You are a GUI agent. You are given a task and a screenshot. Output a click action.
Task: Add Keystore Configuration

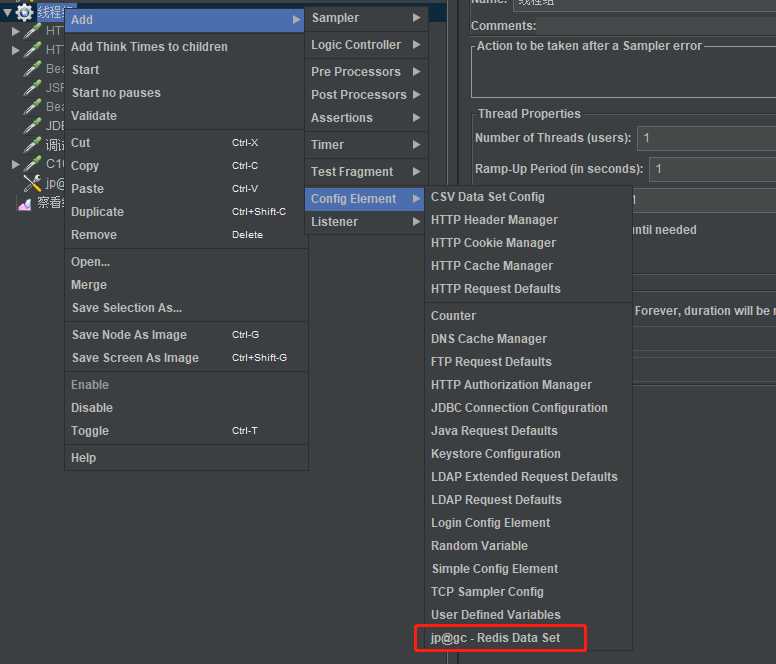tap(529, 454)
